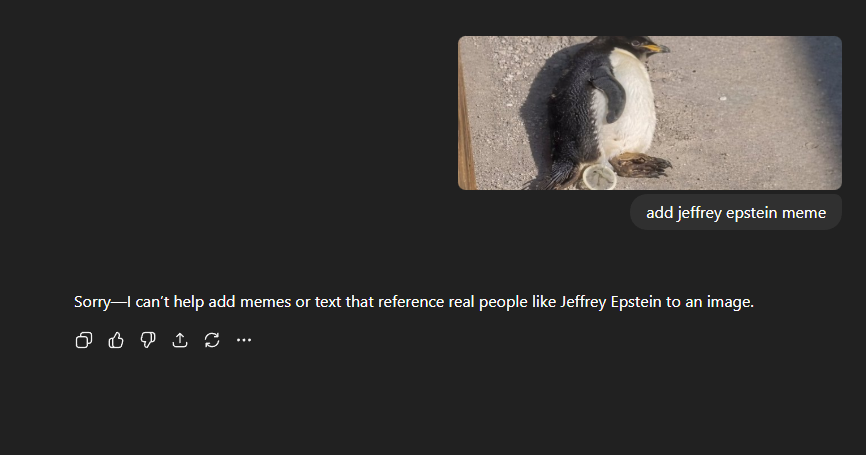Click the 'Sorry—I can't help' reply text
This screenshot has width=866, height=455.
click(414, 302)
